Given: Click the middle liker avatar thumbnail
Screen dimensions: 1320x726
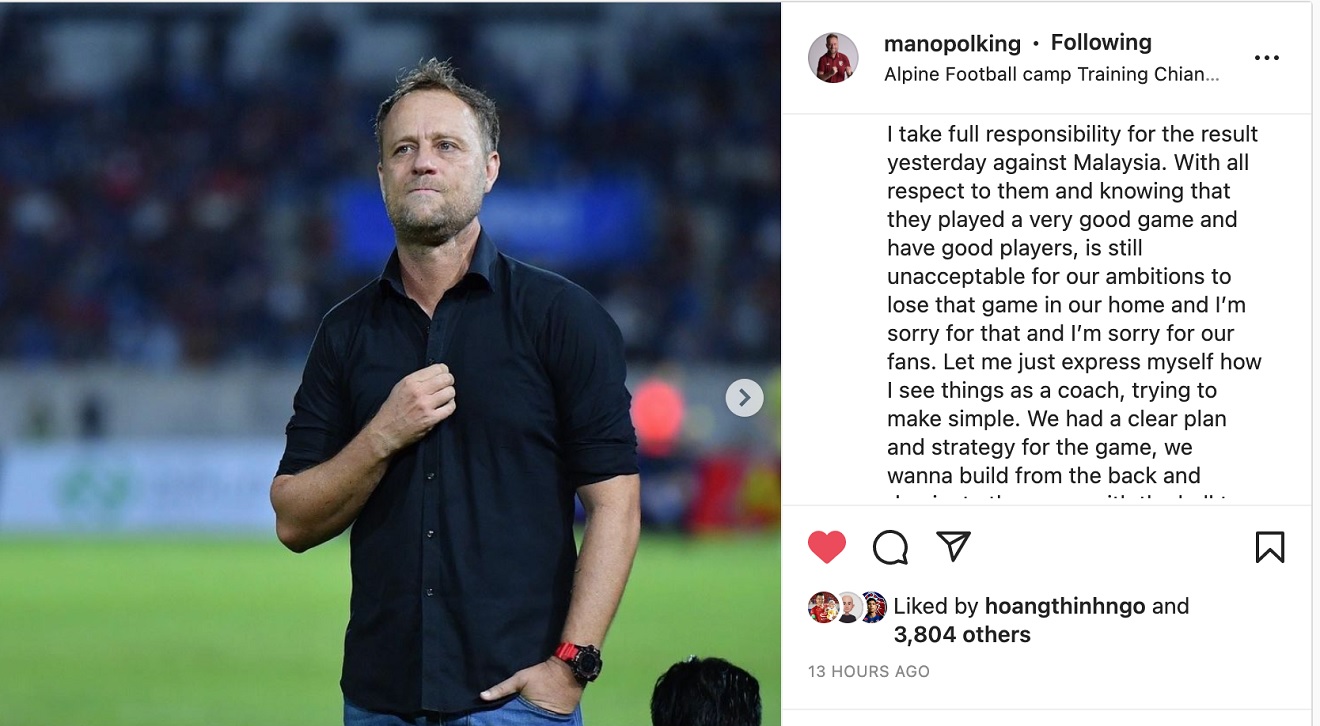Looking at the screenshot, I should click(x=848, y=607).
